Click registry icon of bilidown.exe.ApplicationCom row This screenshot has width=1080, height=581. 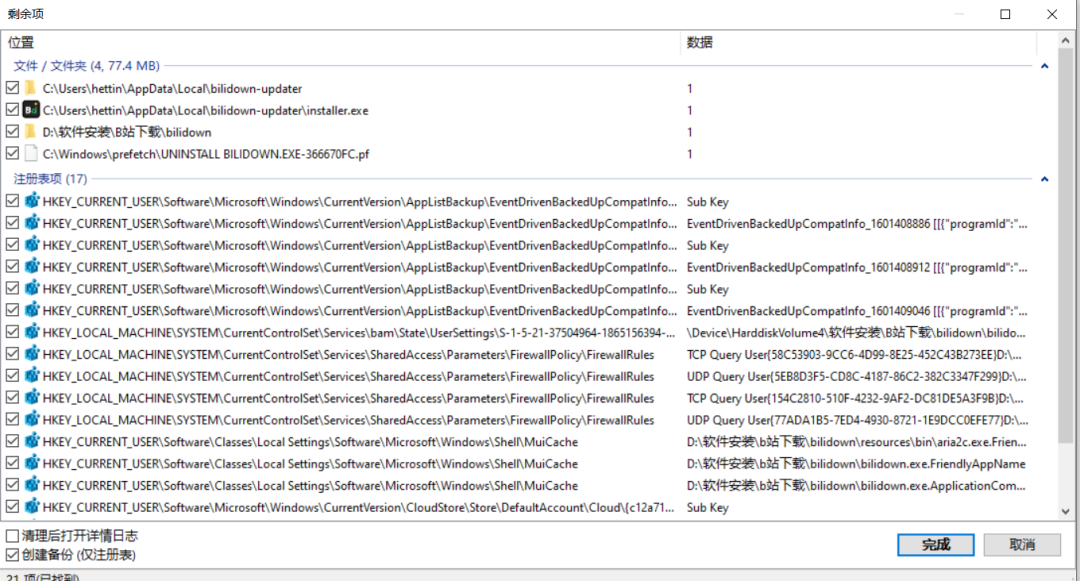click(32, 485)
